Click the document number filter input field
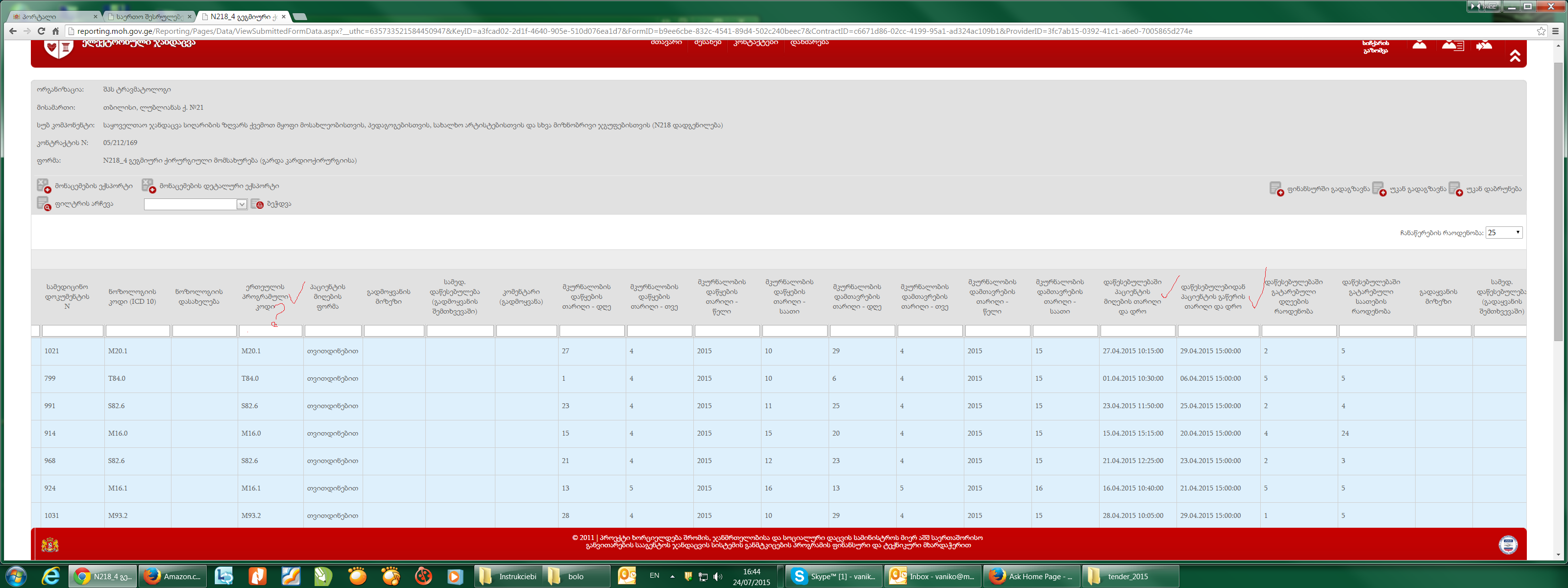This screenshot has height=588, width=1568. 73,331
